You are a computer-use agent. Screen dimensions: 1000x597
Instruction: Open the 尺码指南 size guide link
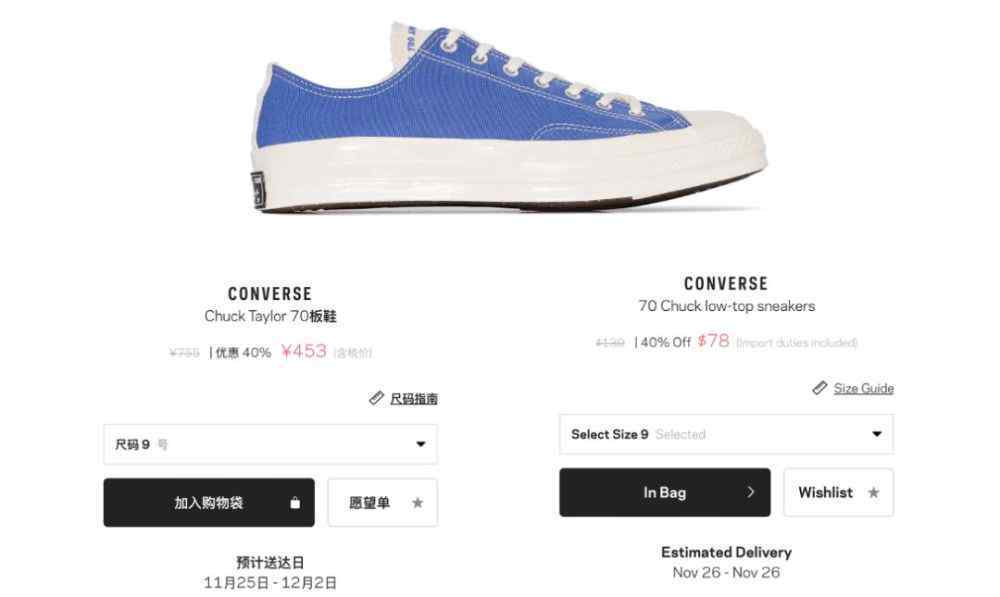coord(414,399)
